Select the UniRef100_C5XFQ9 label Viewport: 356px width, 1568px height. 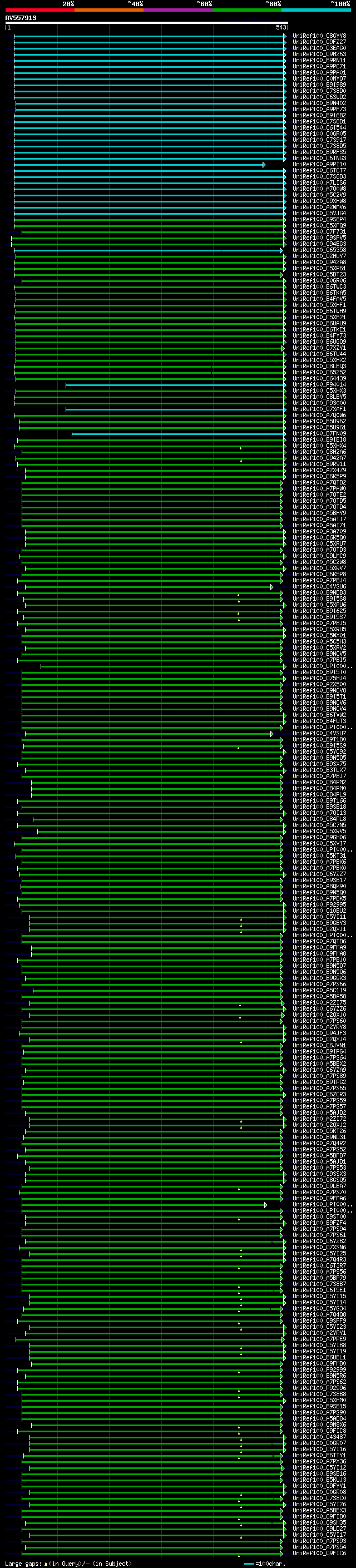click(319, 226)
